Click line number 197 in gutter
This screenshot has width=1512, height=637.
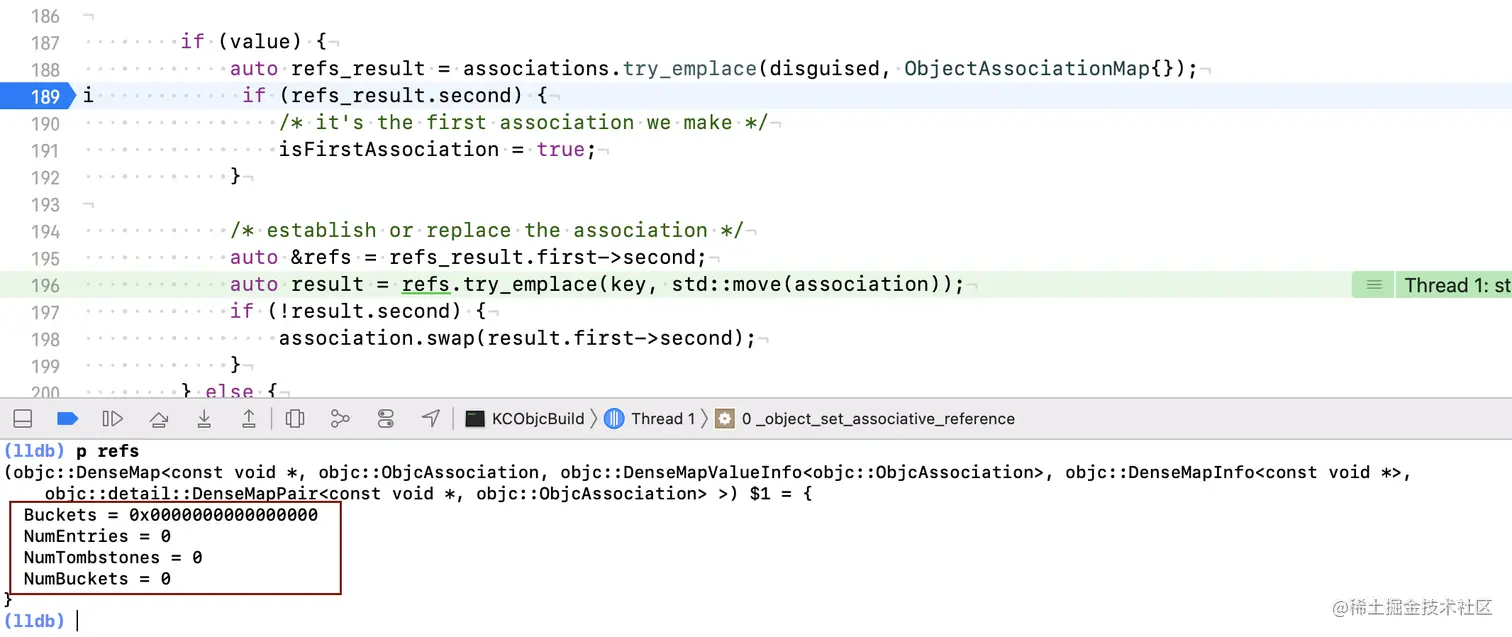point(45,312)
